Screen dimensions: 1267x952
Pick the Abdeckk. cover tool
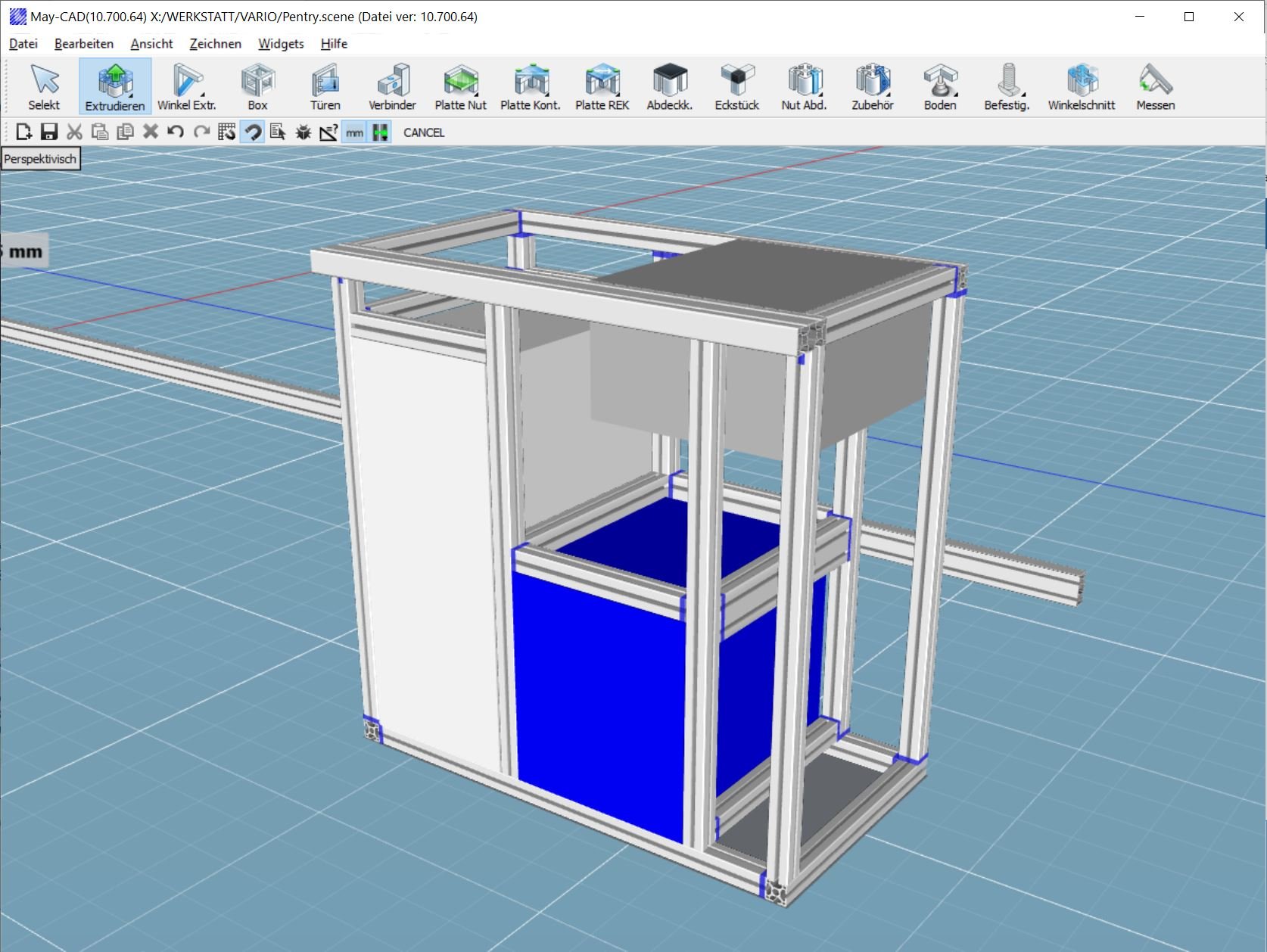coord(669,87)
